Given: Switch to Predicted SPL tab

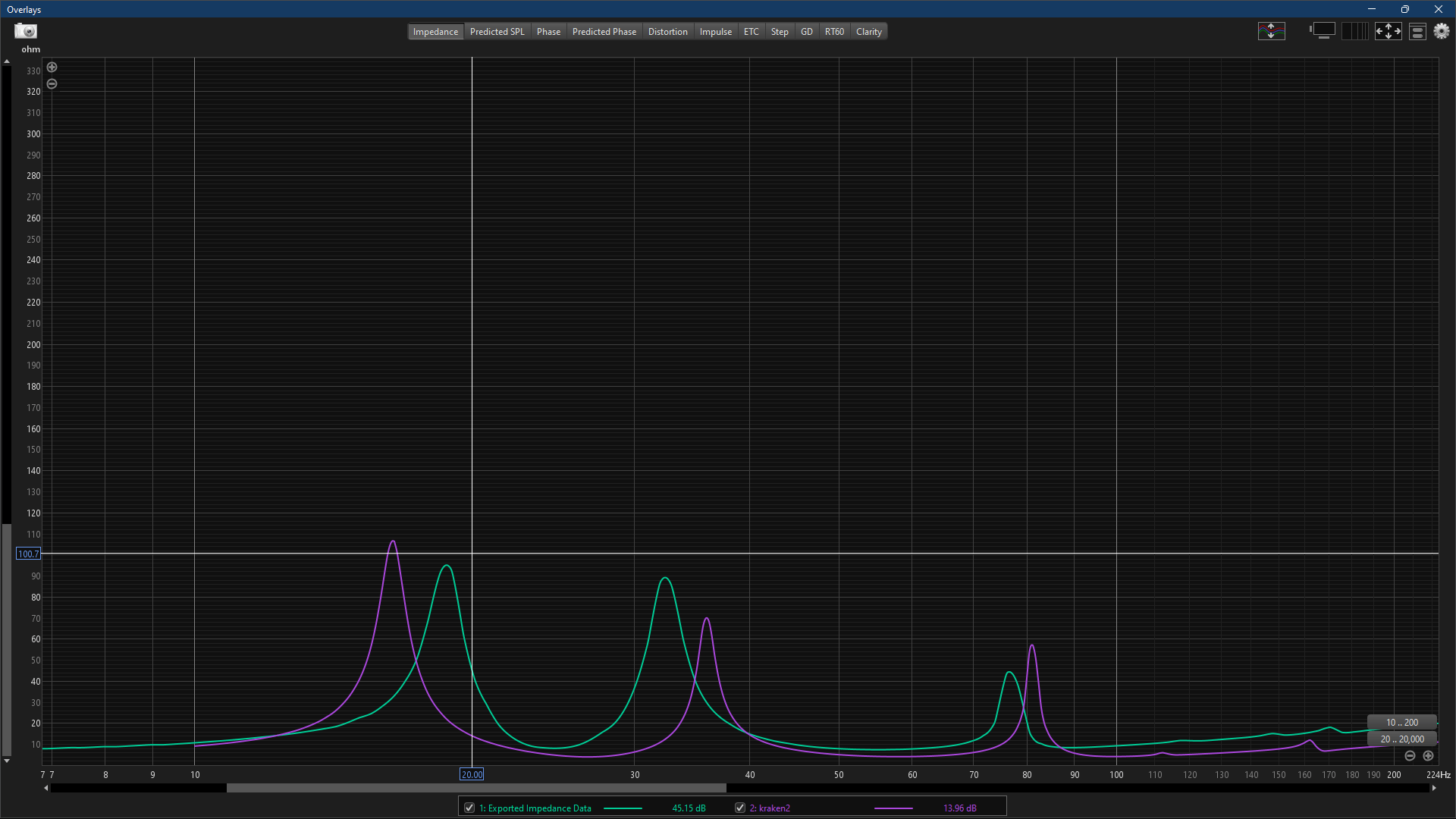Looking at the screenshot, I should [497, 32].
